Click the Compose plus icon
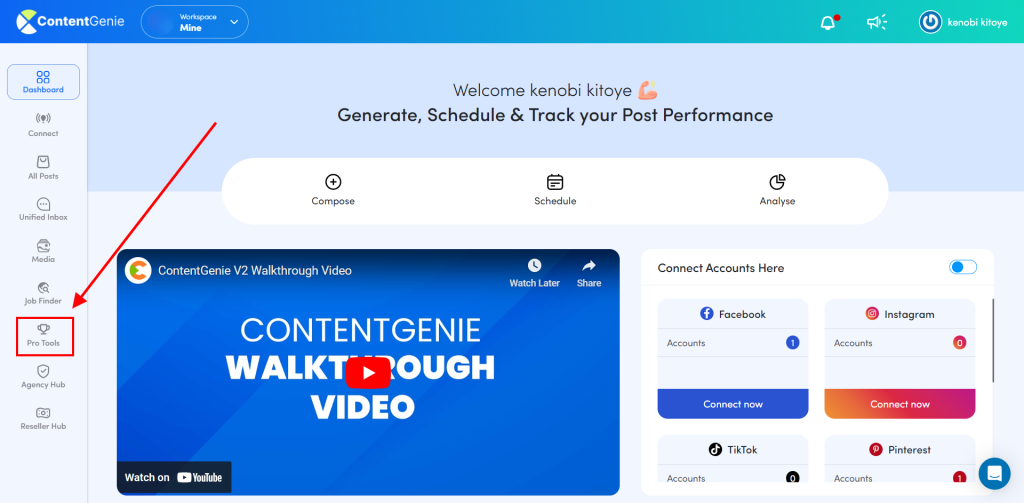The height and width of the screenshot is (503, 1024). (333, 182)
